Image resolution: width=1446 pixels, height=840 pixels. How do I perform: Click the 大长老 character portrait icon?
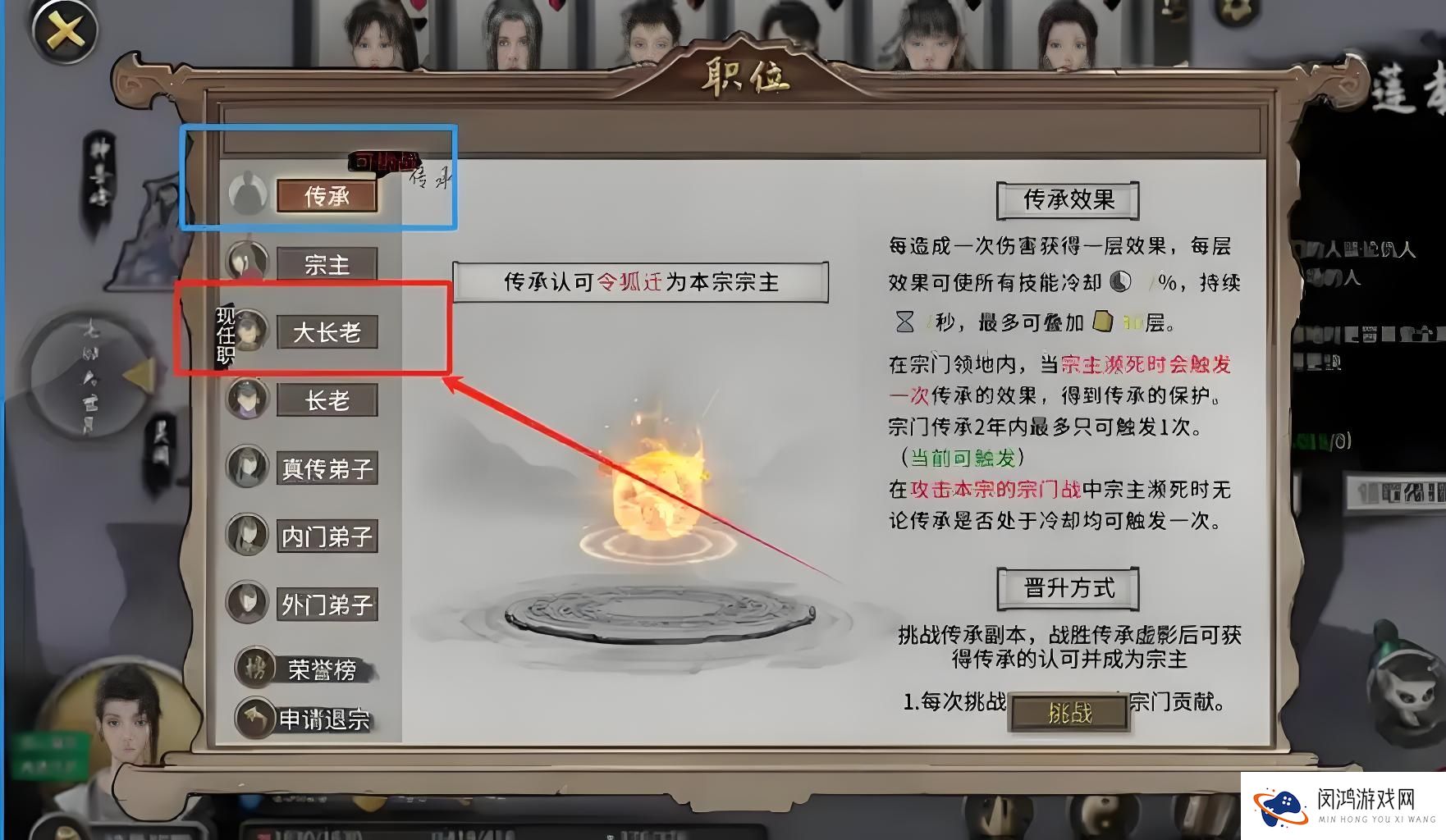coord(249,331)
